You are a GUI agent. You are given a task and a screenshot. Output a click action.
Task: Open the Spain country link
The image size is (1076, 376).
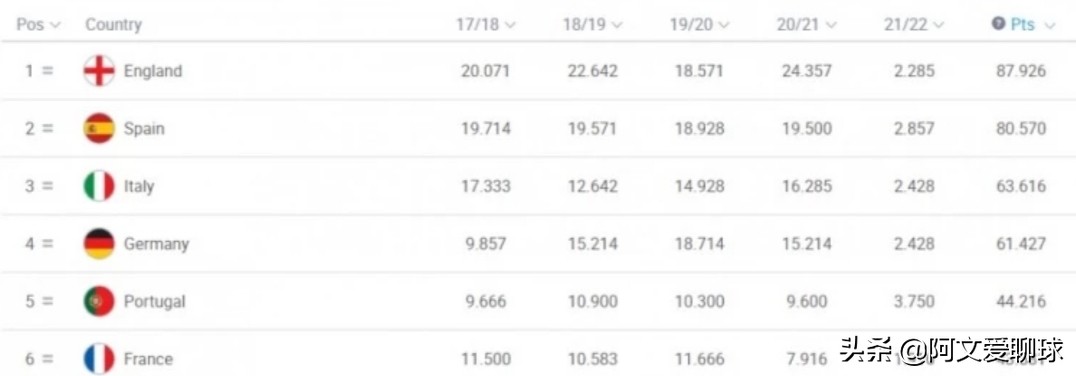click(144, 128)
